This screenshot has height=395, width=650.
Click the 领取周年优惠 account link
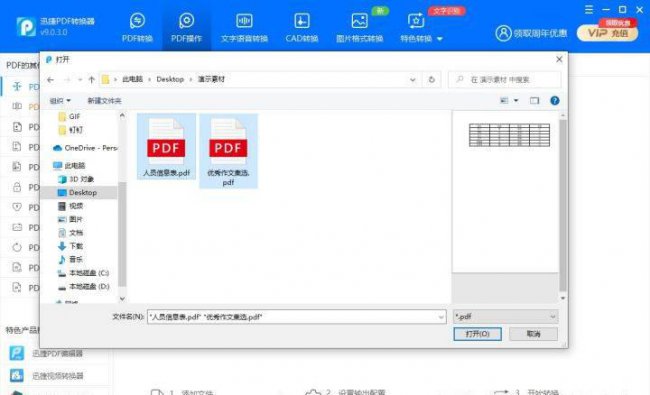click(531, 33)
